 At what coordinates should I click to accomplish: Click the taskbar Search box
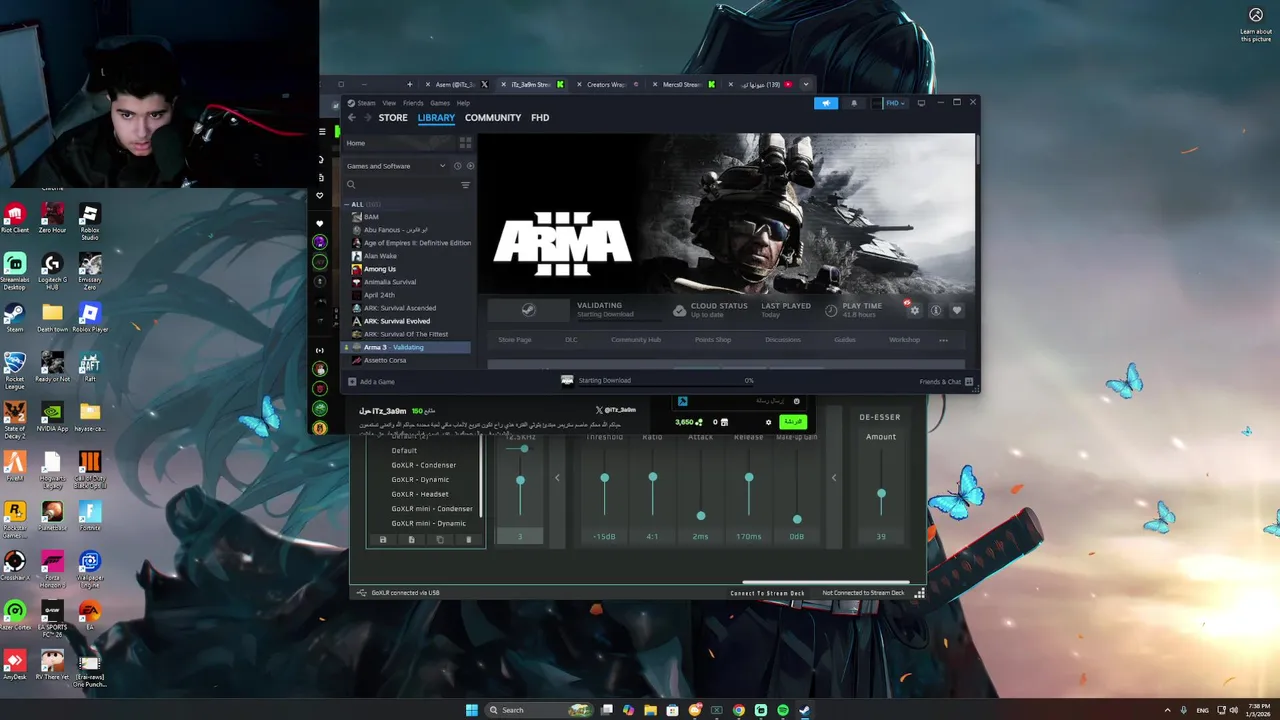[x=538, y=710]
